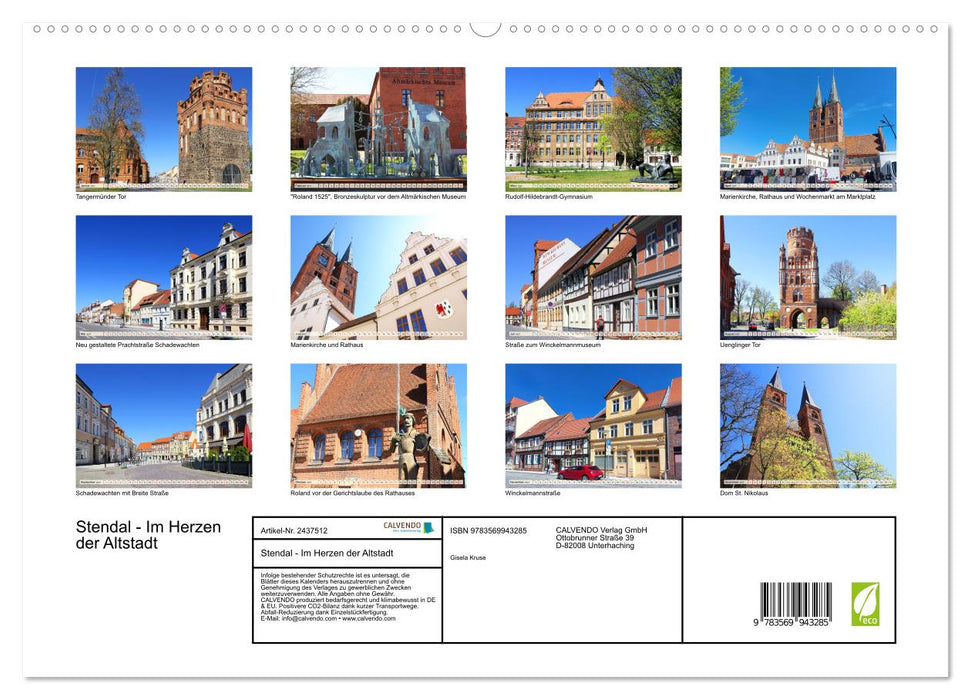The height and width of the screenshot is (700, 971).
Task: Click the Rudolf-Hildebrandt-Gymnasium photo
Action: (593, 129)
